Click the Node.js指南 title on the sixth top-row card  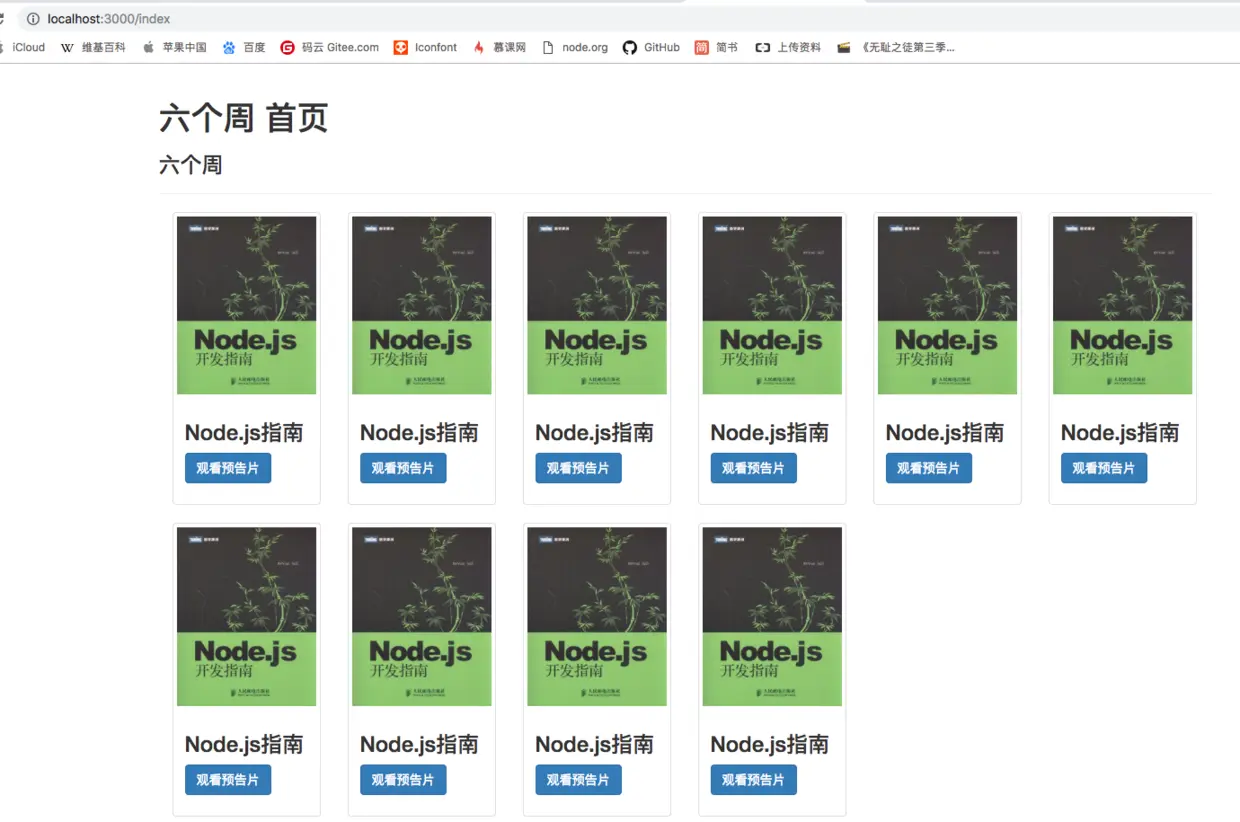[1120, 433]
